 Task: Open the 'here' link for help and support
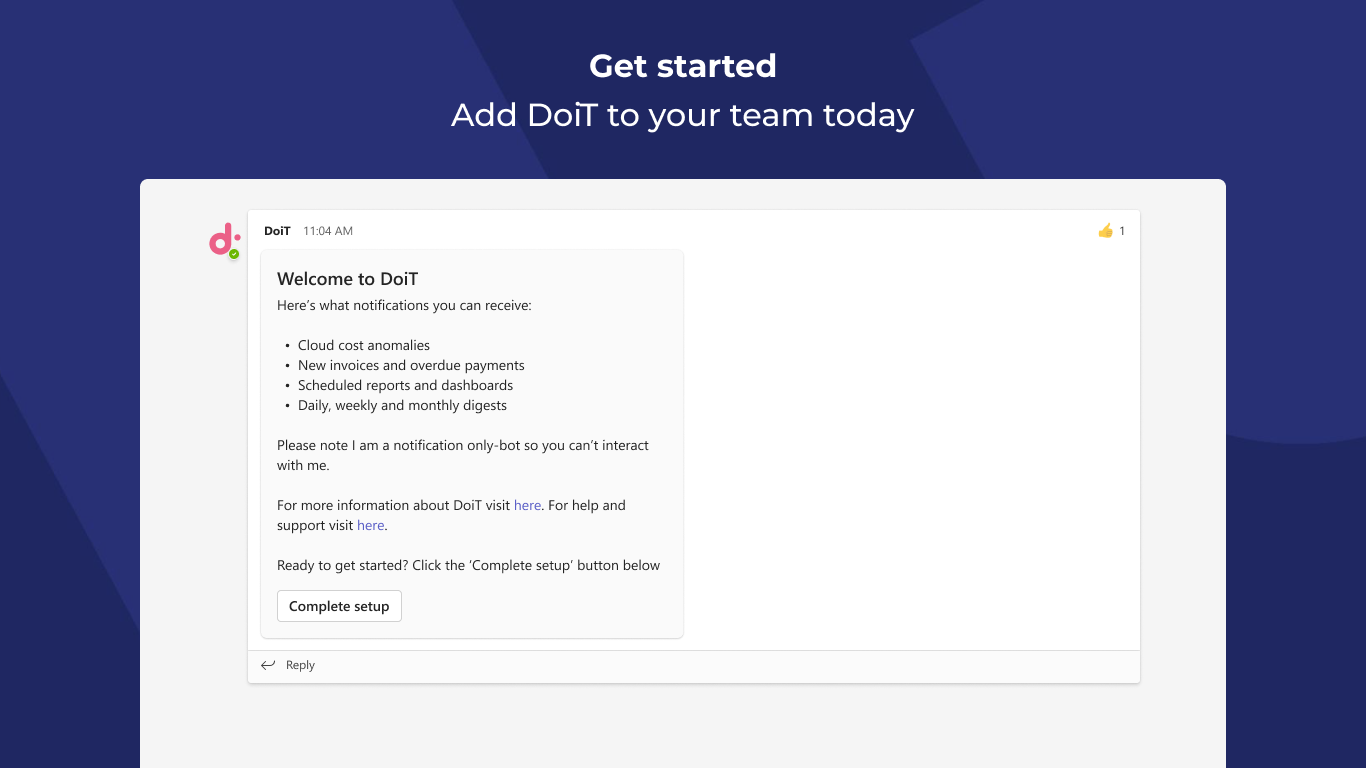tap(370, 526)
